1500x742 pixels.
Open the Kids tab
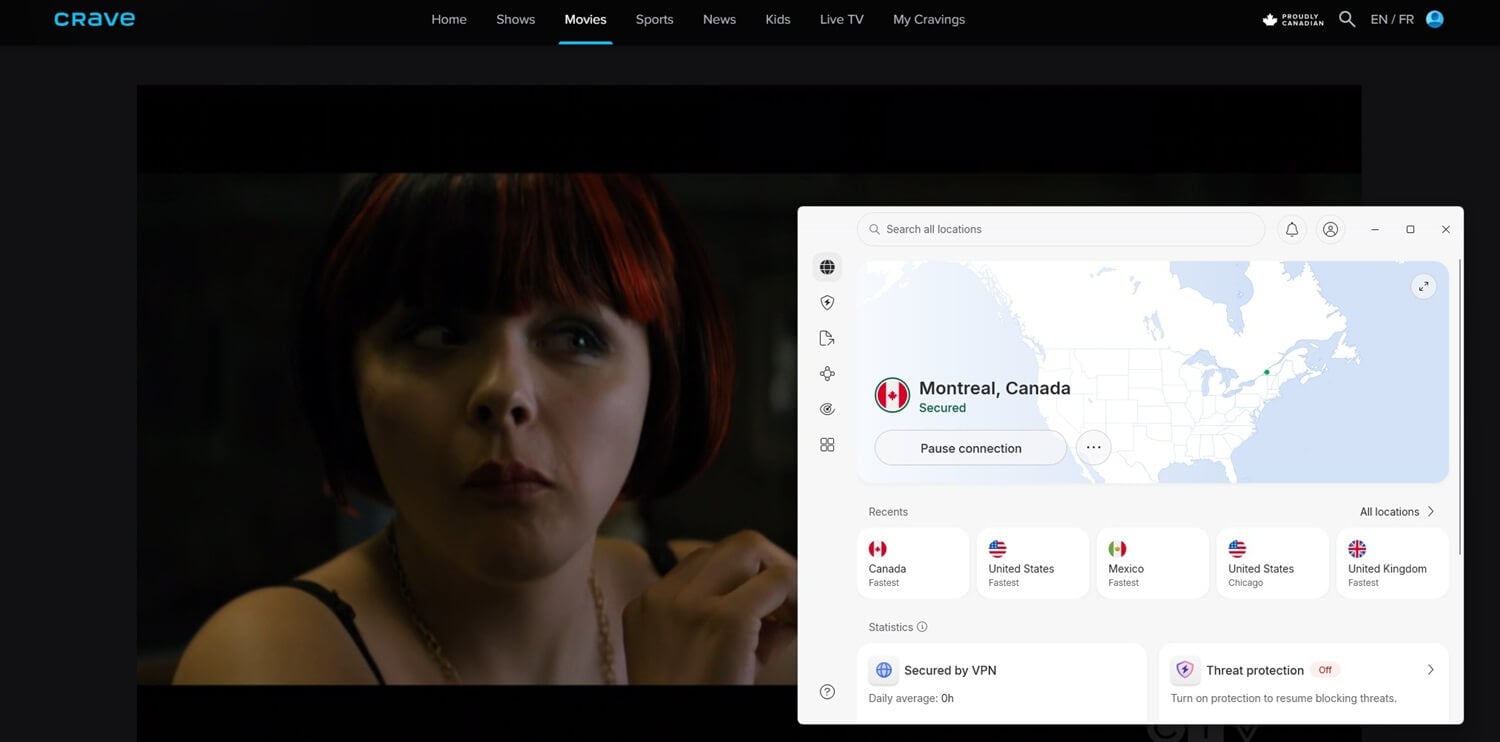(x=778, y=19)
